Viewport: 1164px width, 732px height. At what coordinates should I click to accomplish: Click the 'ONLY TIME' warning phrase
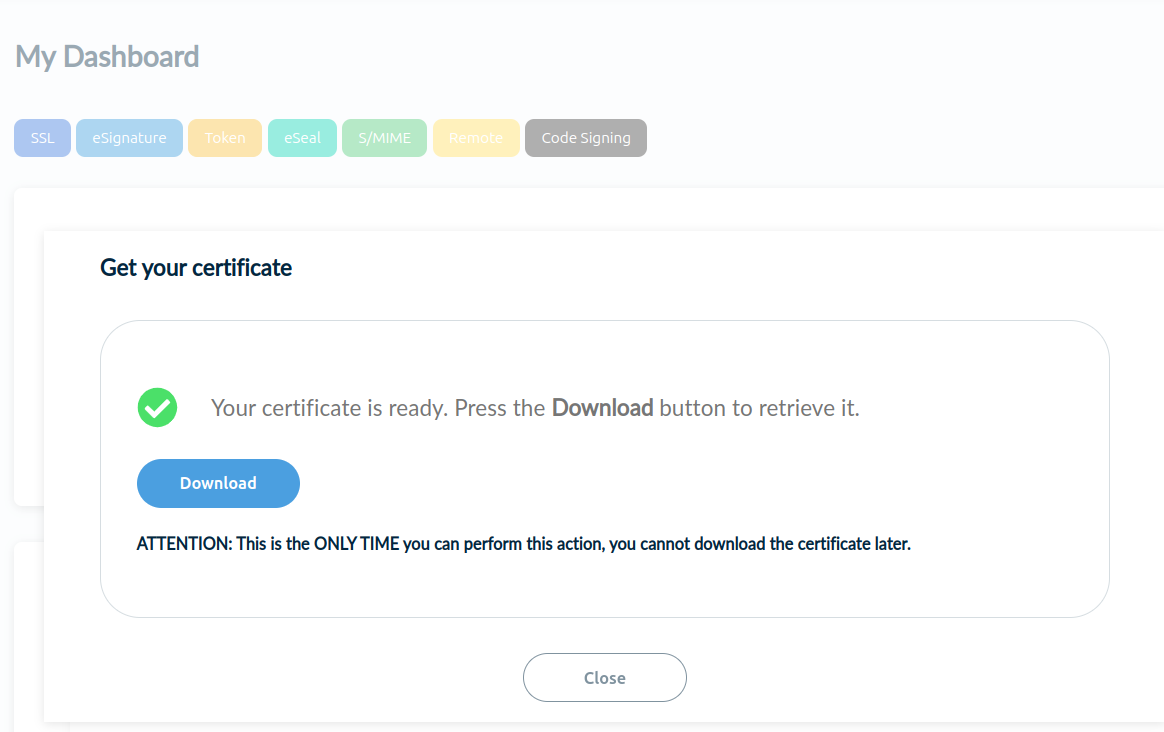(x=356, y=545)
